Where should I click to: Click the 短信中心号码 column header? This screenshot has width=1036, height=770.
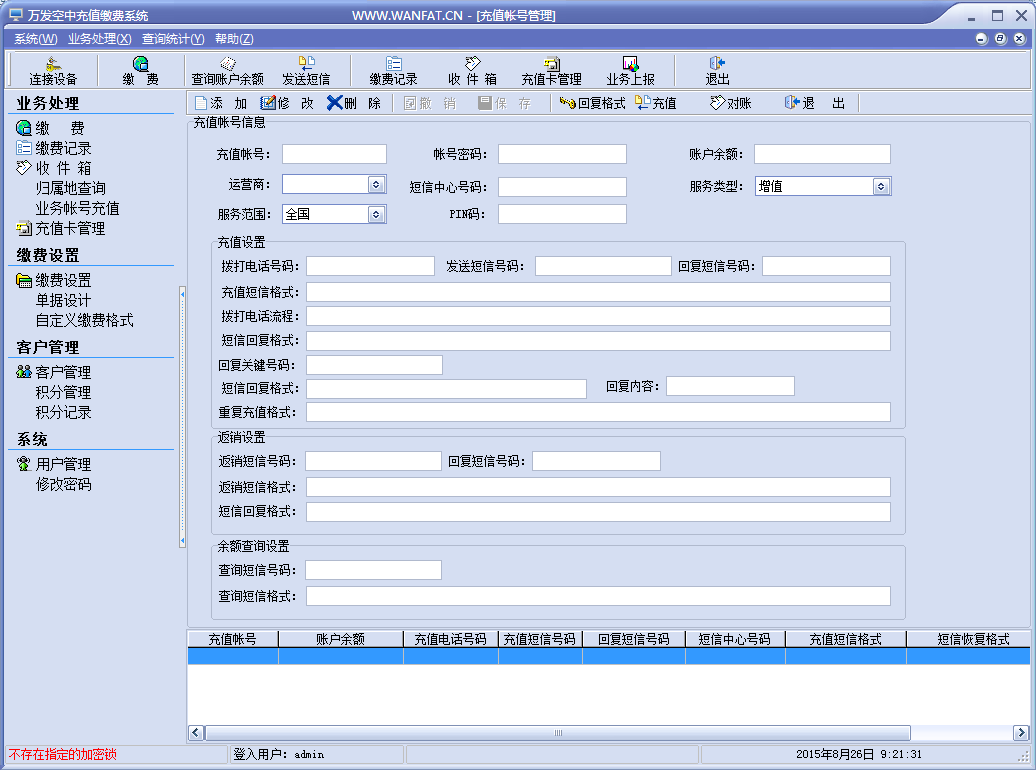click(735, 639)
